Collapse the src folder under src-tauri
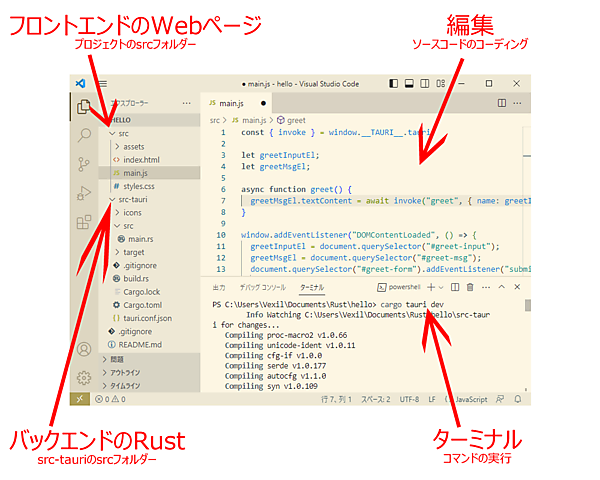 [x=149, y=226]
